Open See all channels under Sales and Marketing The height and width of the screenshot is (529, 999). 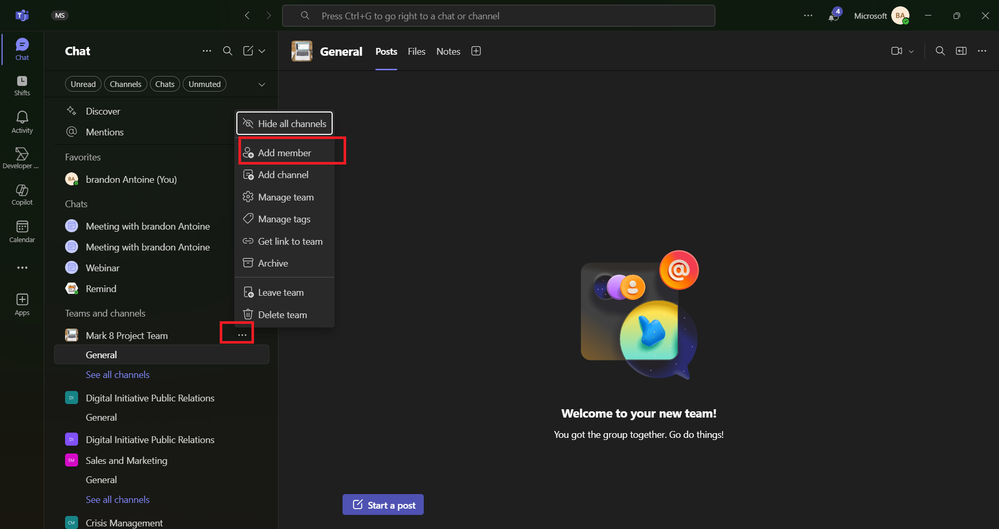pyautogui.click(x=118, y=500)
